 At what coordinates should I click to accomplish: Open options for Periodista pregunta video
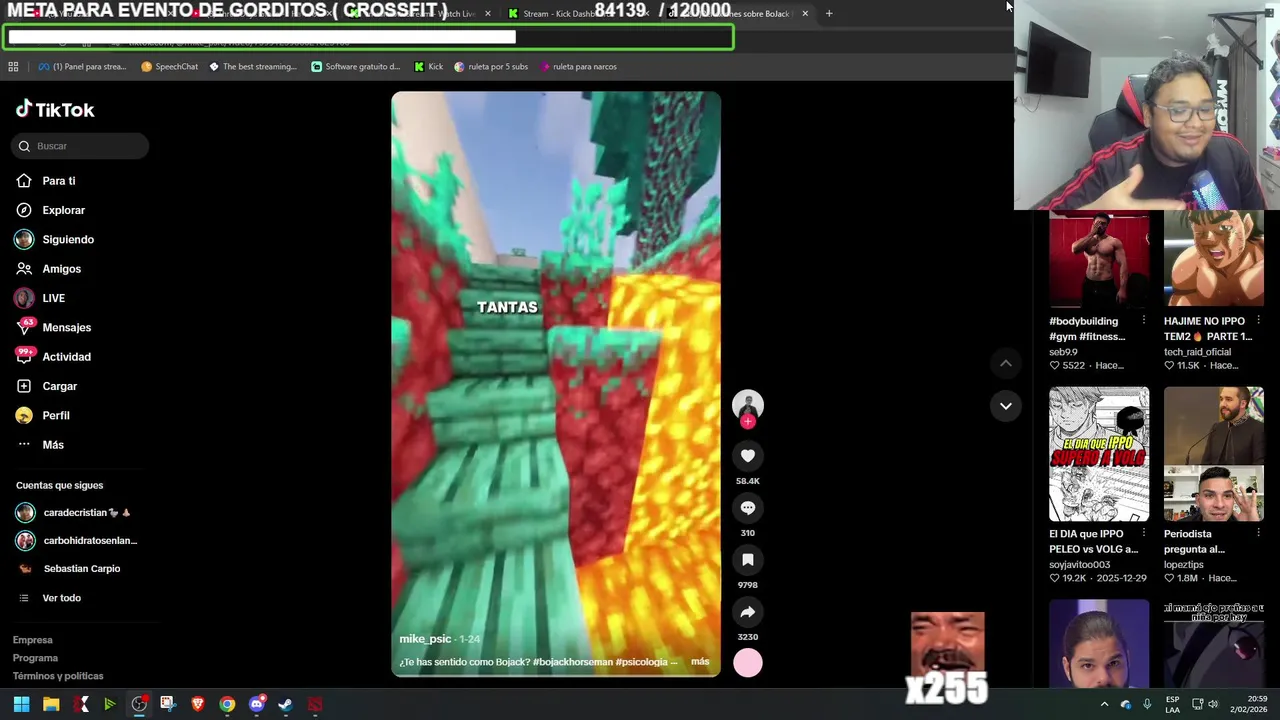point(1258,534)
